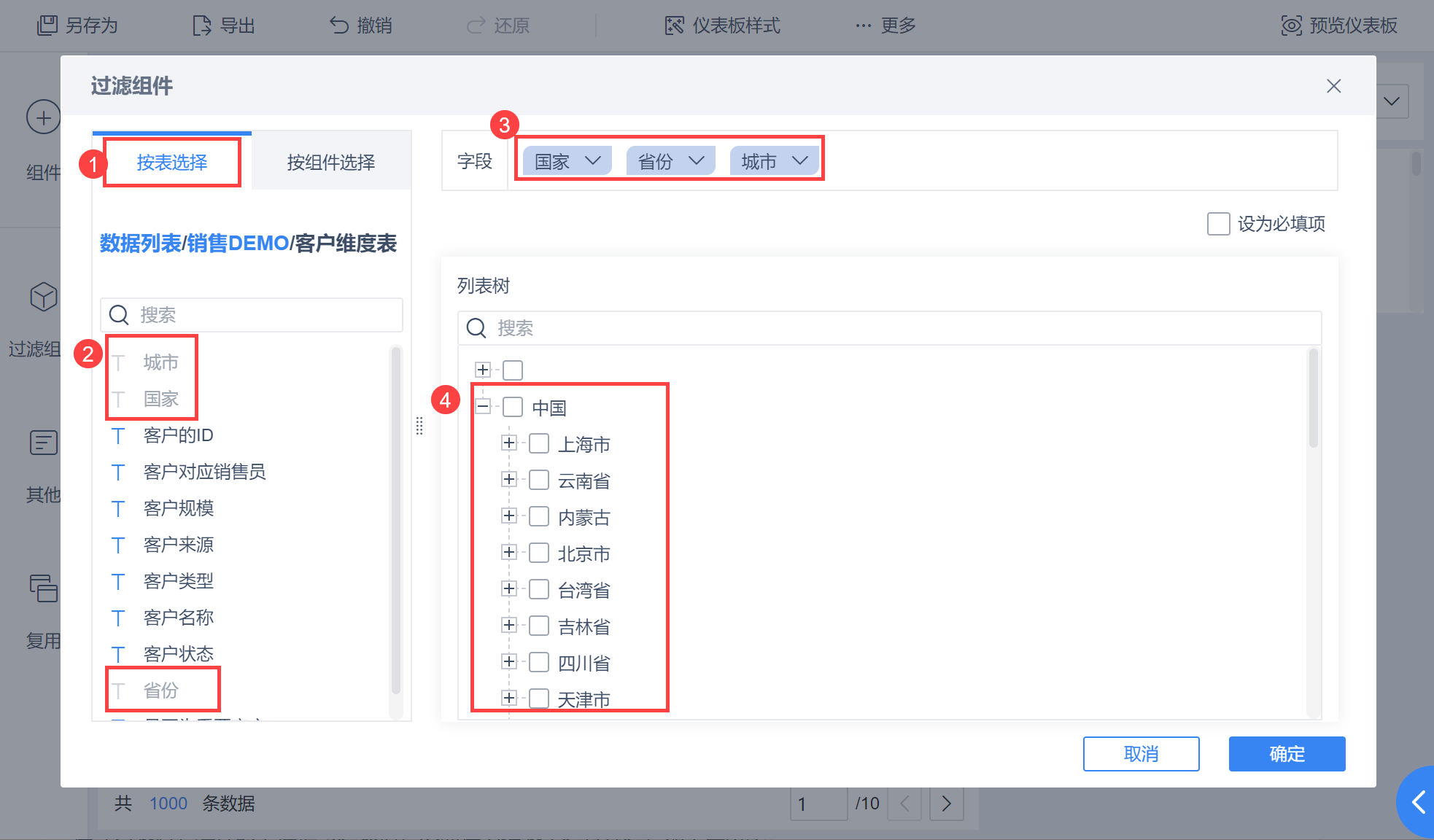Click the 预览仪表板 preview icon
1434x840 pixels.
[1291, 26]
